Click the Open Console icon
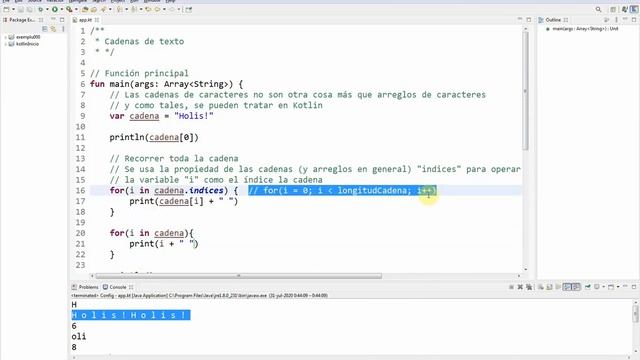The width and height of the screenshot is (640, 360). tap(611, 287)
